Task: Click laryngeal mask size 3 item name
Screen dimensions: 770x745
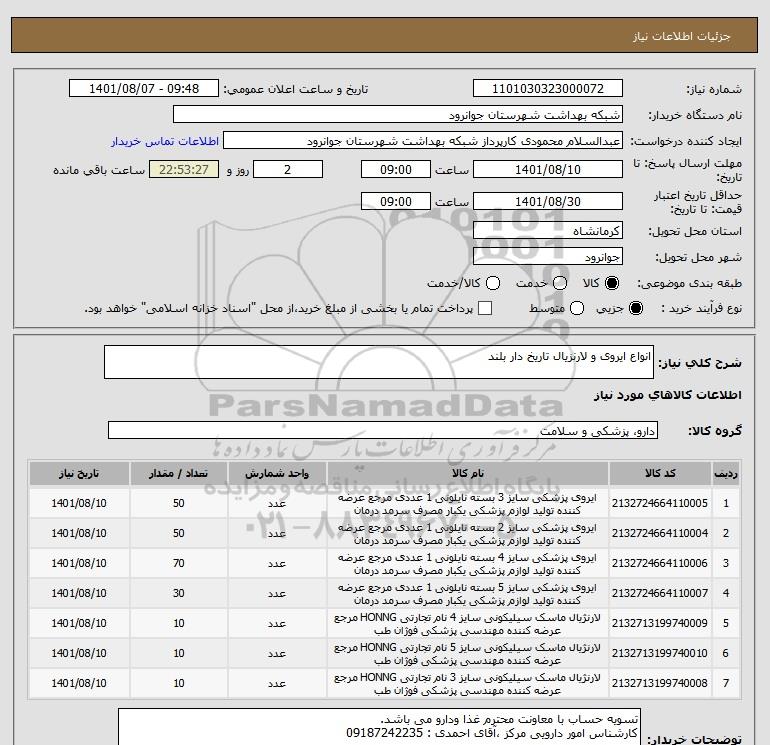Action: click(x=468, y=684)
